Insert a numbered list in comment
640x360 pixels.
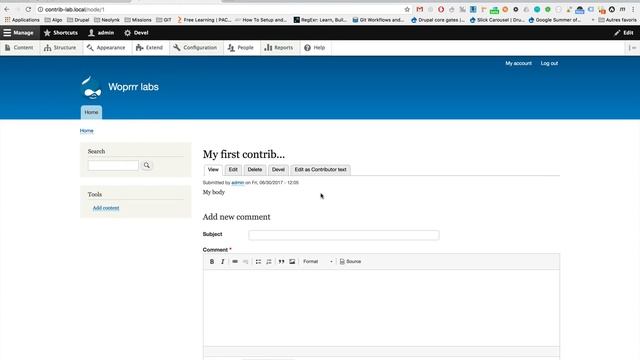coord(269,262)
